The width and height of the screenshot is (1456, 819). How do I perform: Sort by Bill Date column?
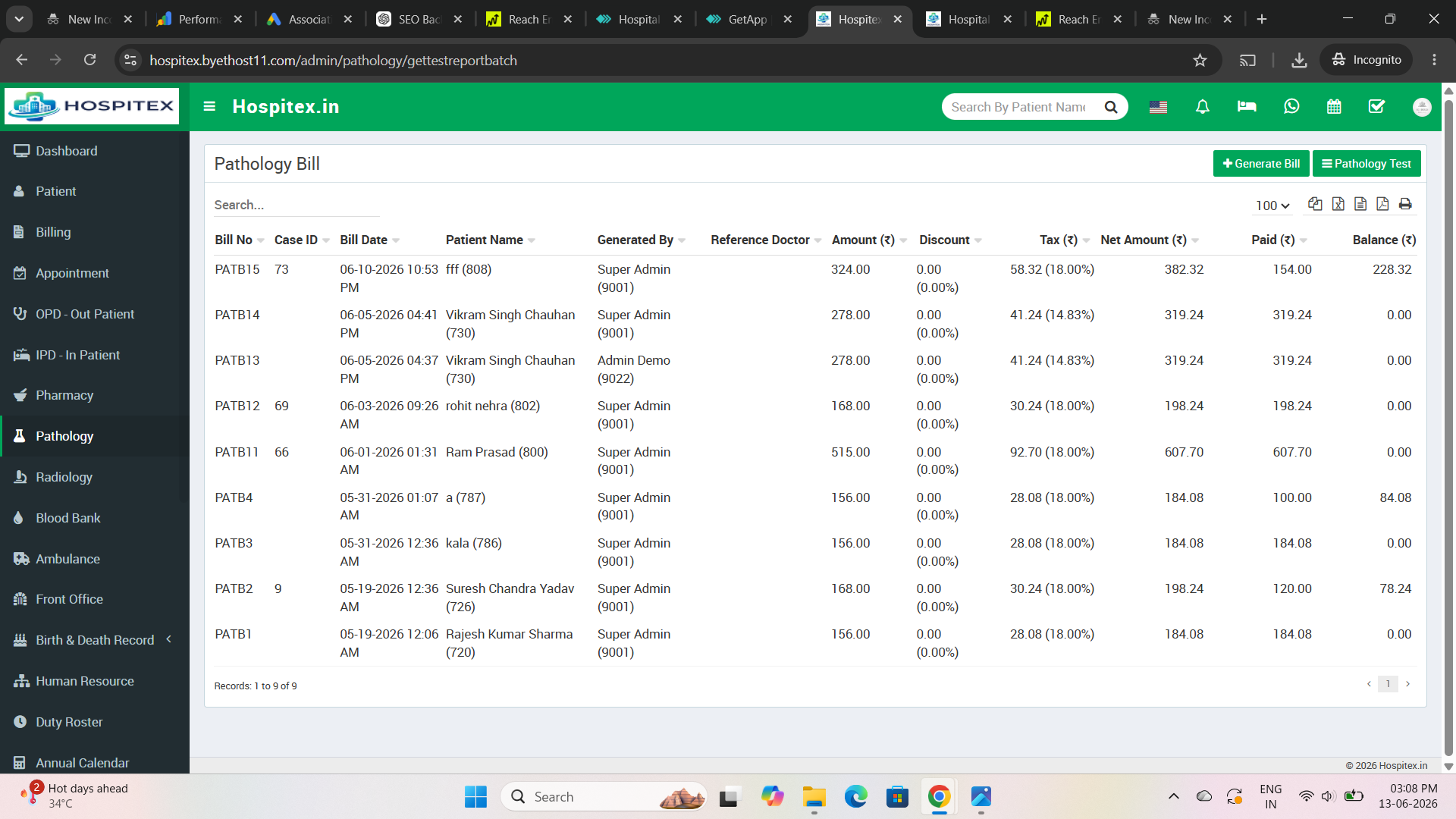[x=369, y=240]
